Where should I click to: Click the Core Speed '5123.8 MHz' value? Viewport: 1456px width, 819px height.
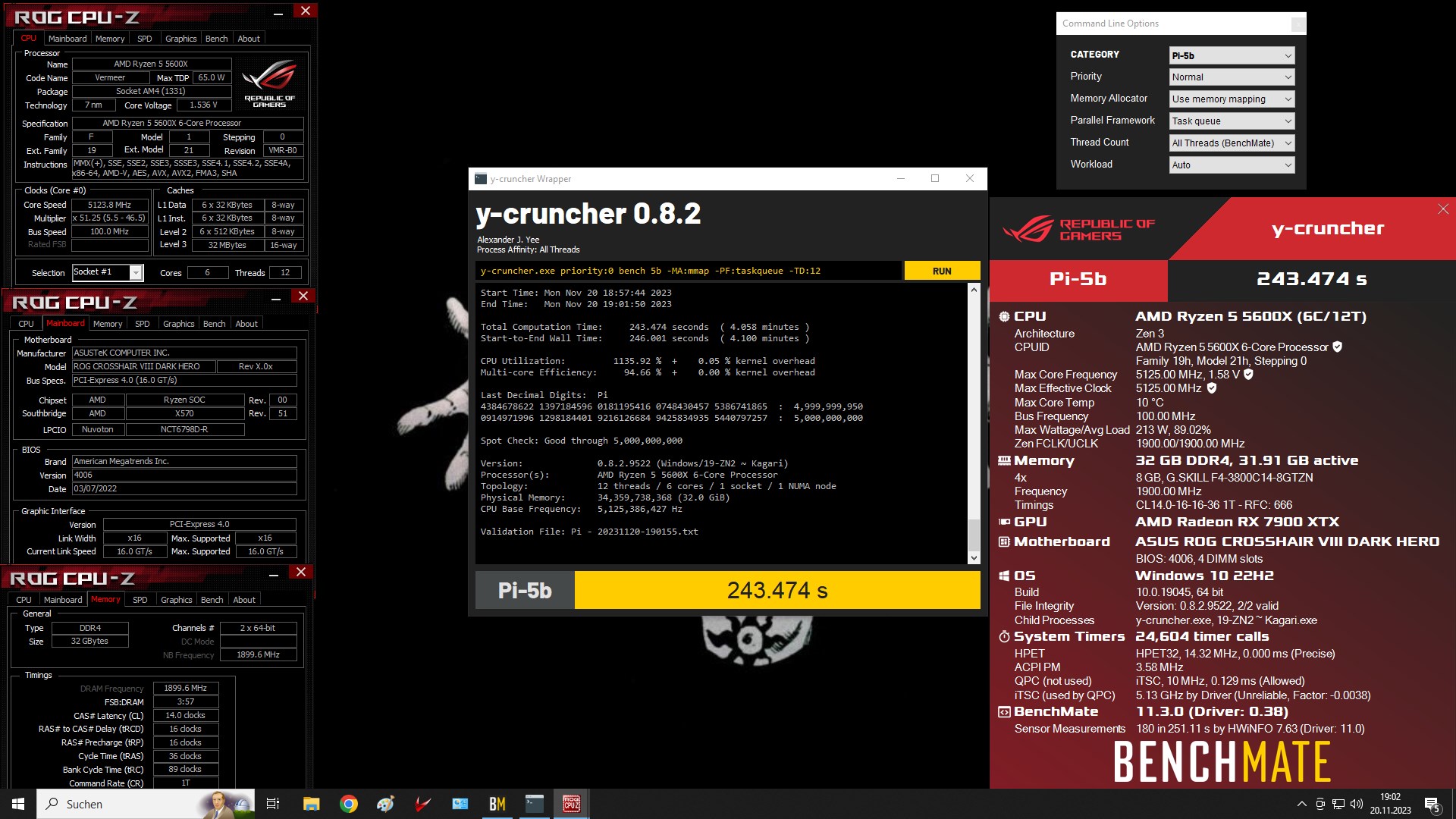click(x=109, y=205)
